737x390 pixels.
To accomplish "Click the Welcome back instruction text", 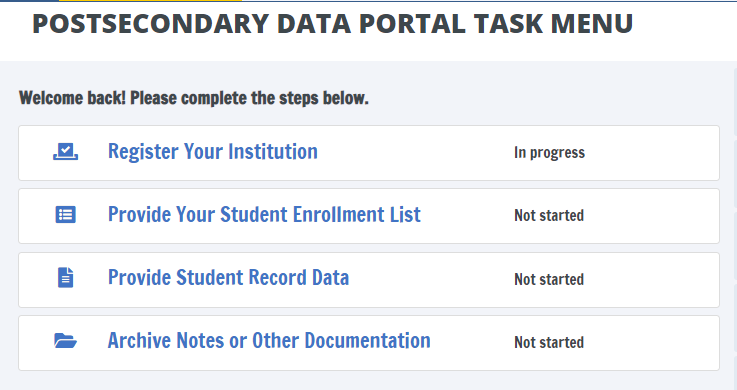I will [x=194, y=98].
